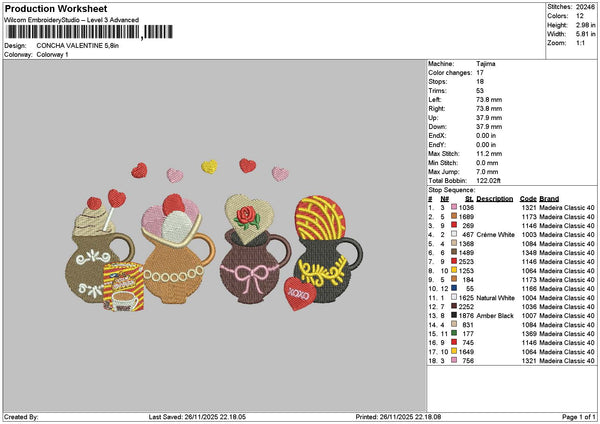This screenshot has width=600, height=424.
Task: Click the beige swatch in stop row 5
Action: [x=454, y=243]
